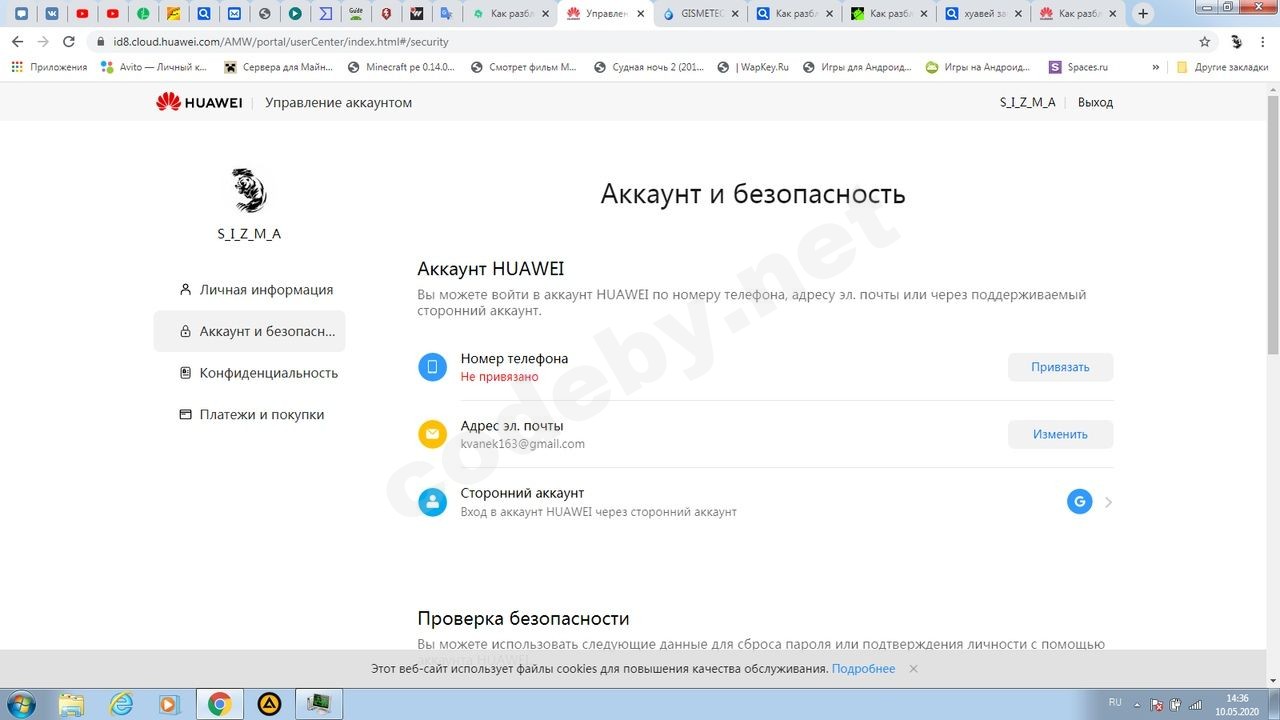Switch to the GISMETEO tab
The width and height of the screenshot is (1280, 720).
pyautogui.click(x=699, y=14)
